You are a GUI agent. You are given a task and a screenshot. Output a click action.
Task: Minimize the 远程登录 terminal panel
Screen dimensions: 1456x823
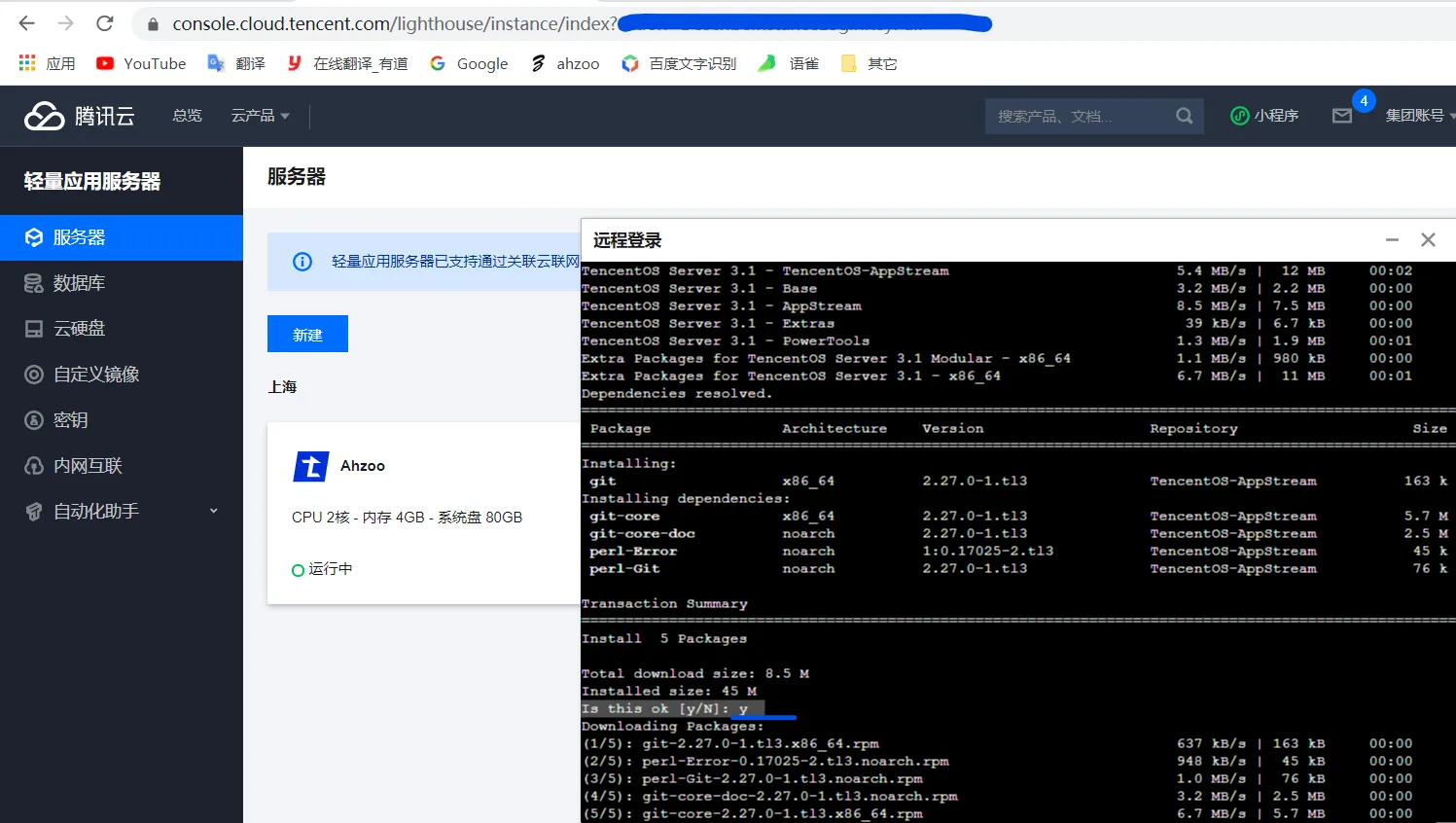[x=1392, y=240]
